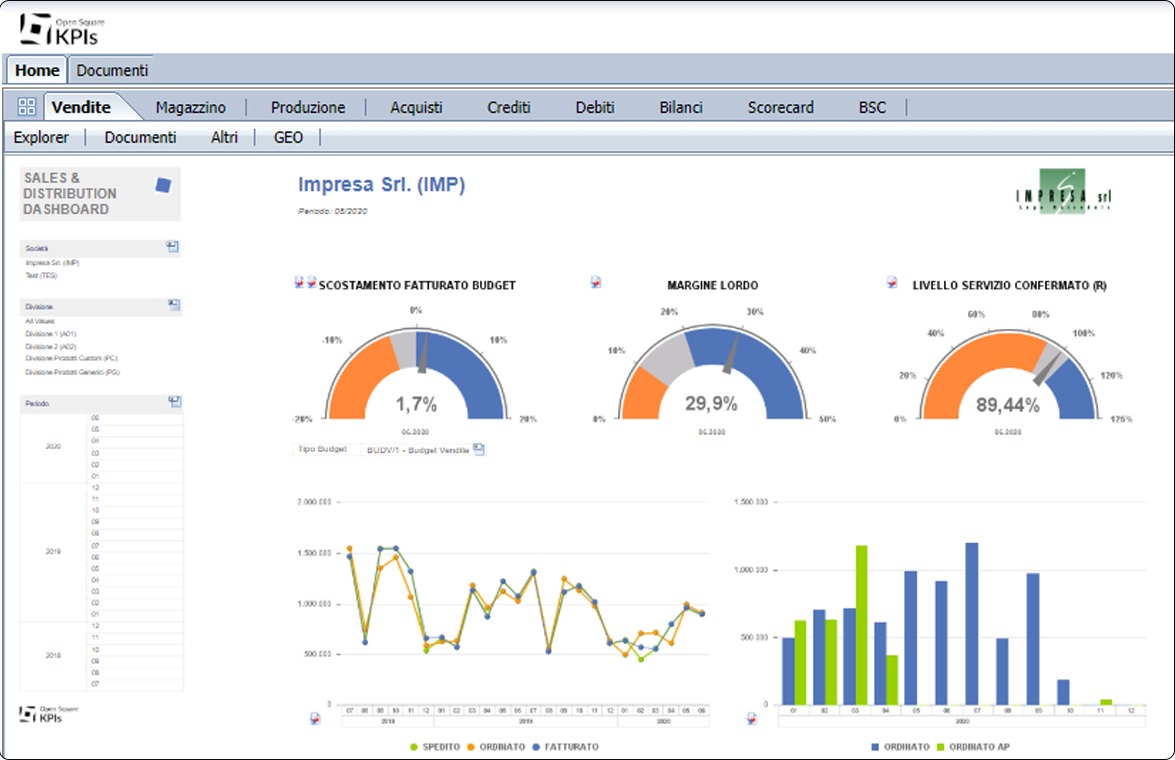The width and height of the screenshot is (1175, 760).
Task: Switch to the BSC tab
Action: [x=872, y=107]
